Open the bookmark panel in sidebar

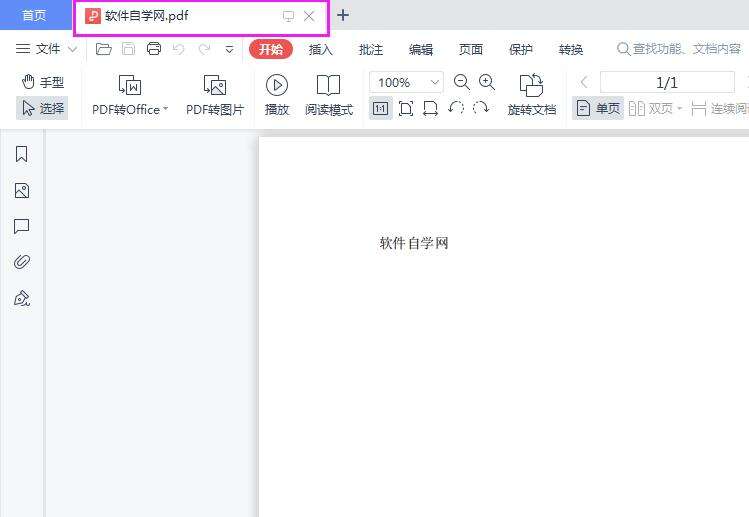[21, 154]
